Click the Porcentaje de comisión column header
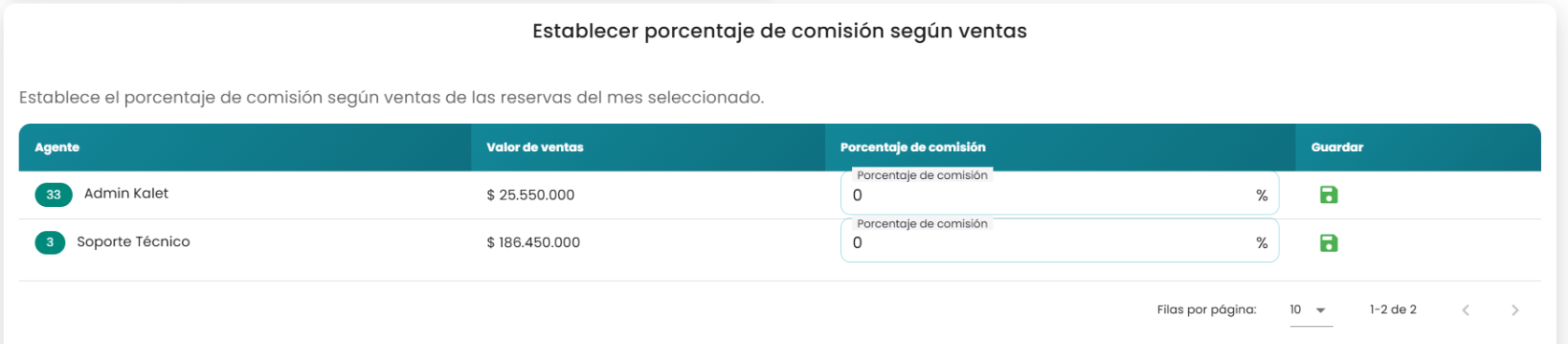1568x344 pixels. (x=913, y=147)
